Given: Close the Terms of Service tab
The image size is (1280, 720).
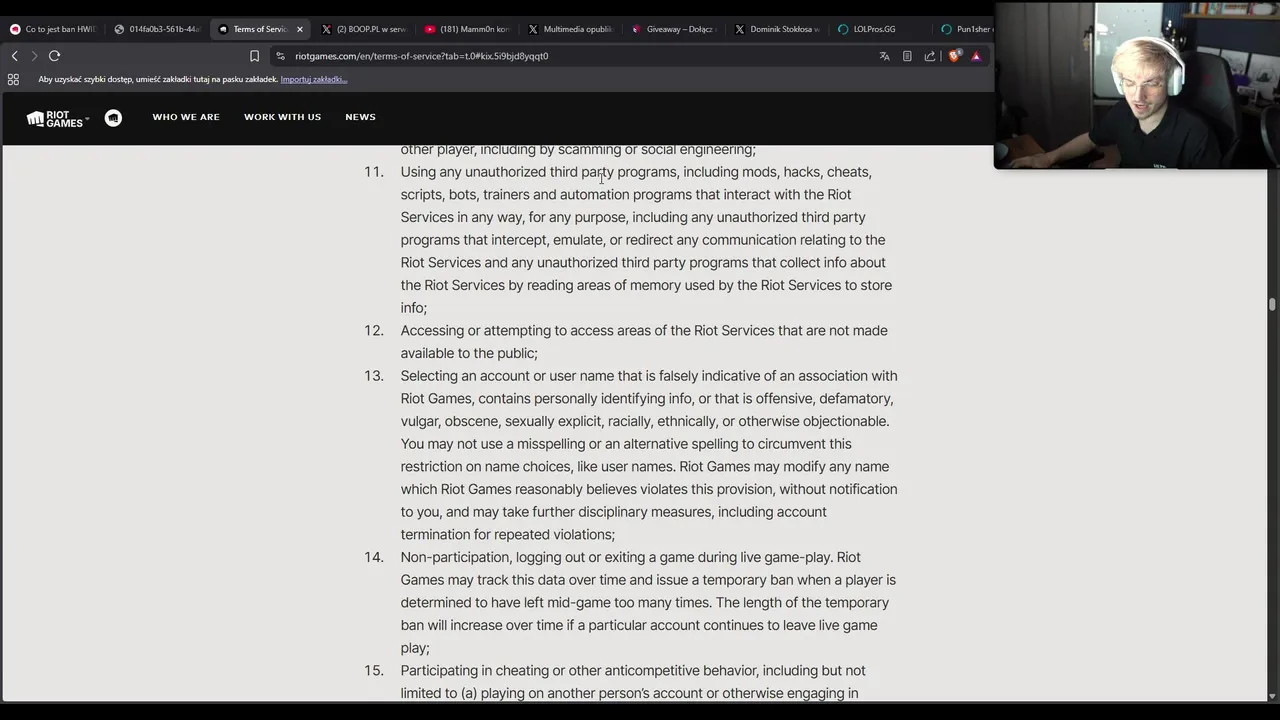Looking at the screenshot, I should point(299,29).
